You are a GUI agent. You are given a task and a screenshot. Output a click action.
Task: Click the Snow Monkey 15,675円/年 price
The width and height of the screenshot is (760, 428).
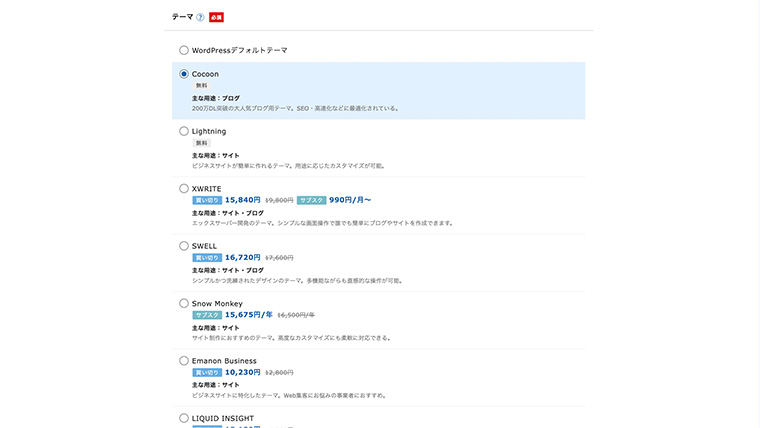[x=248, y=315]
